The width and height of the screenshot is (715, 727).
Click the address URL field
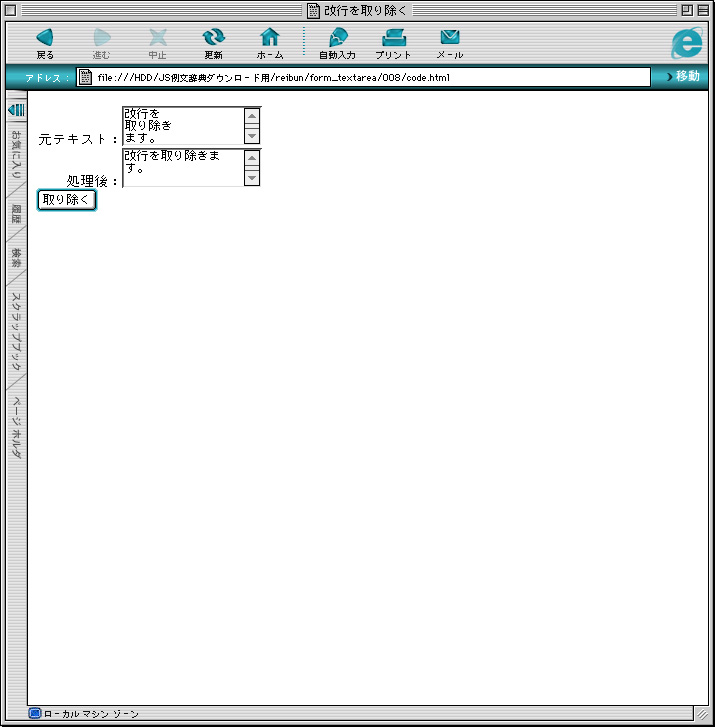tap(363, 77)
